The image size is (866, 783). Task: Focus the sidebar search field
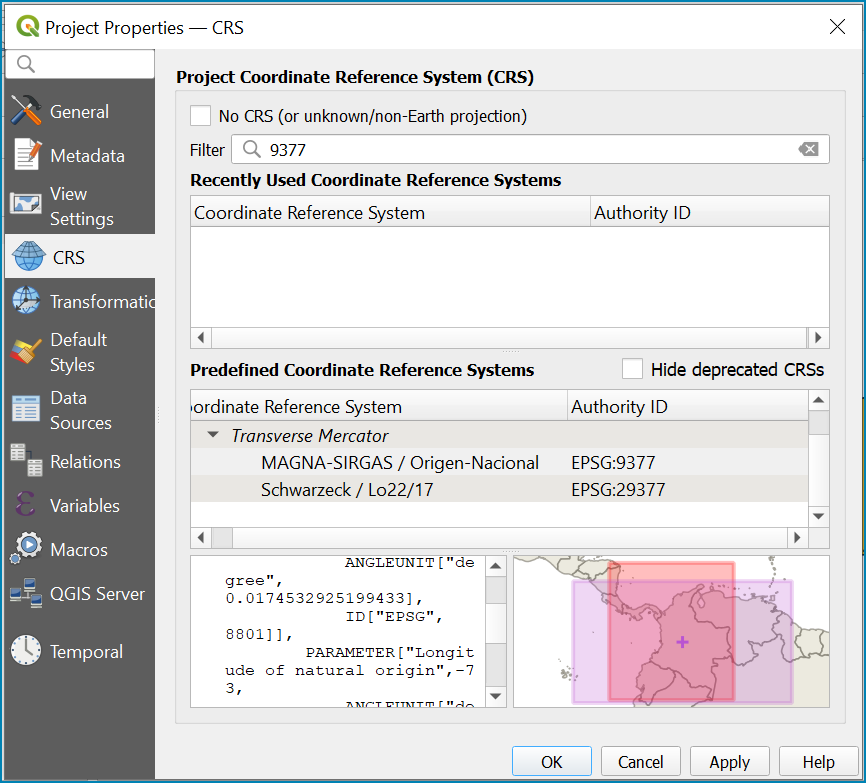[x=80, y=64]
